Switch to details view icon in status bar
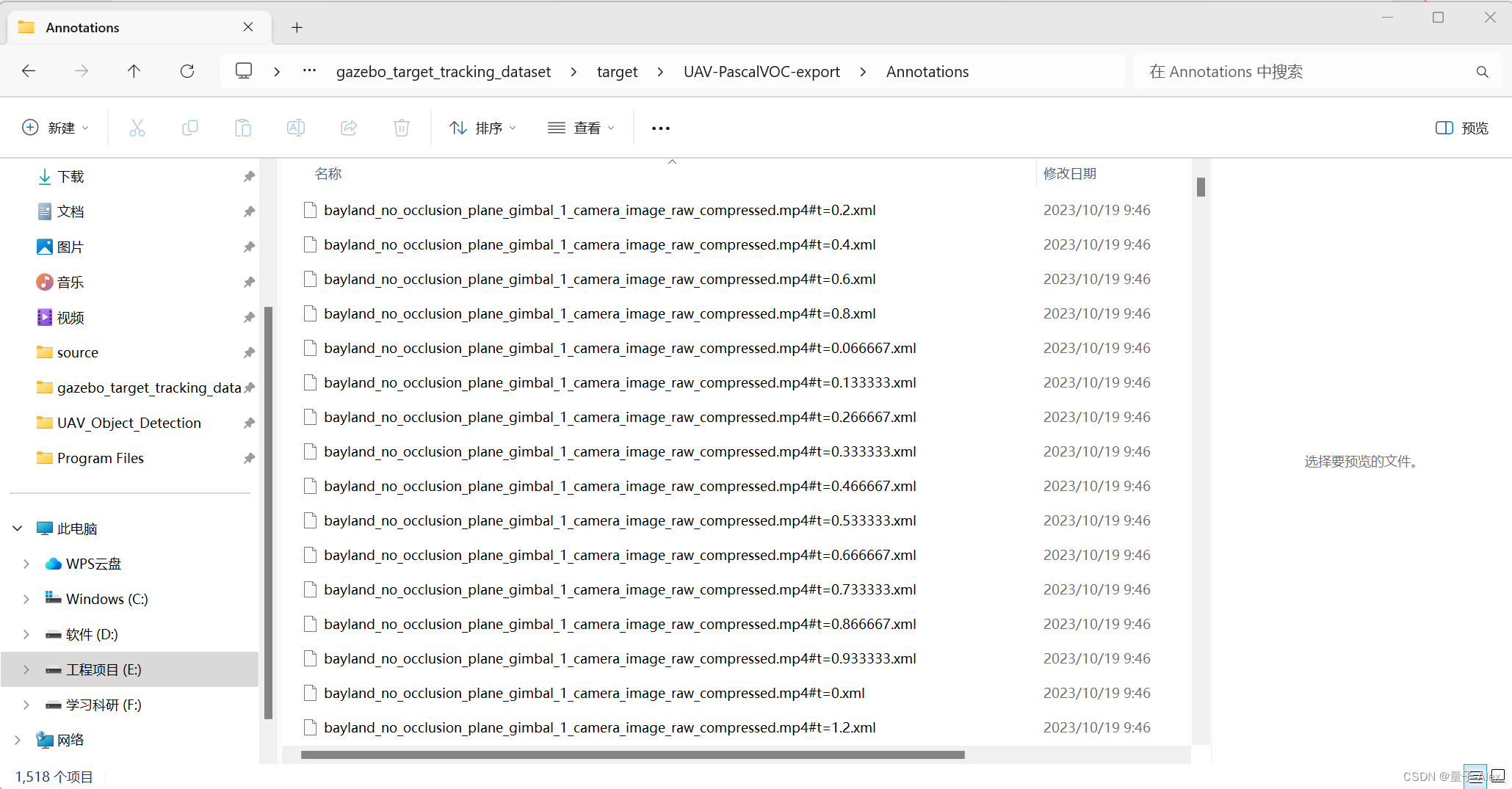 1475,777
